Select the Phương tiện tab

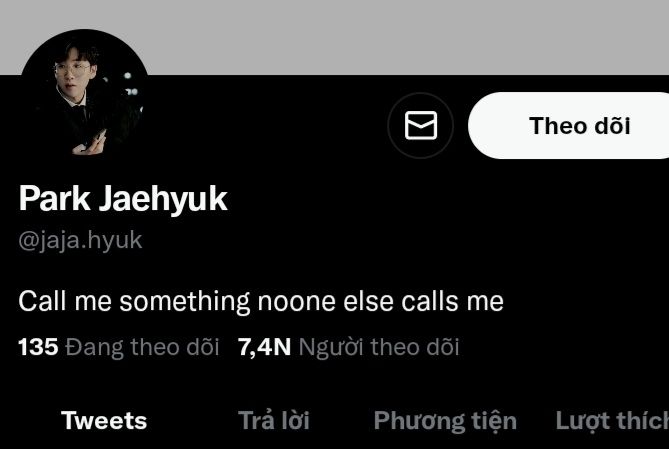coord(445,421)
